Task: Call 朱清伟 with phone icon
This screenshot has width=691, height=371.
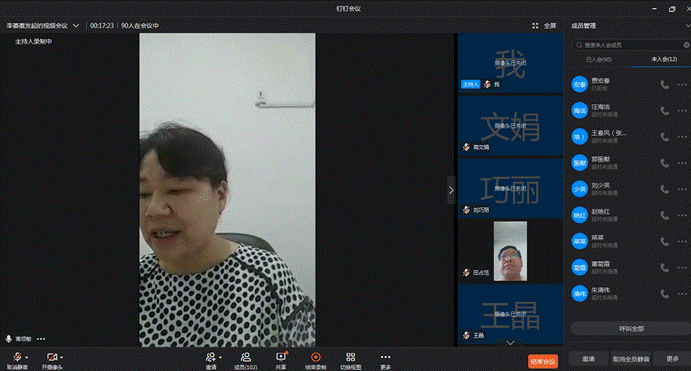Action: click(665, 293)
